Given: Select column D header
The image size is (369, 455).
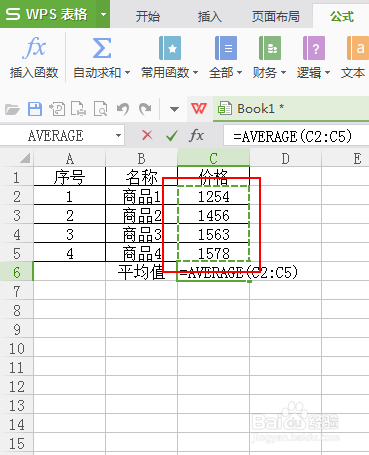Looking at the screenshot, I should 285,158.
